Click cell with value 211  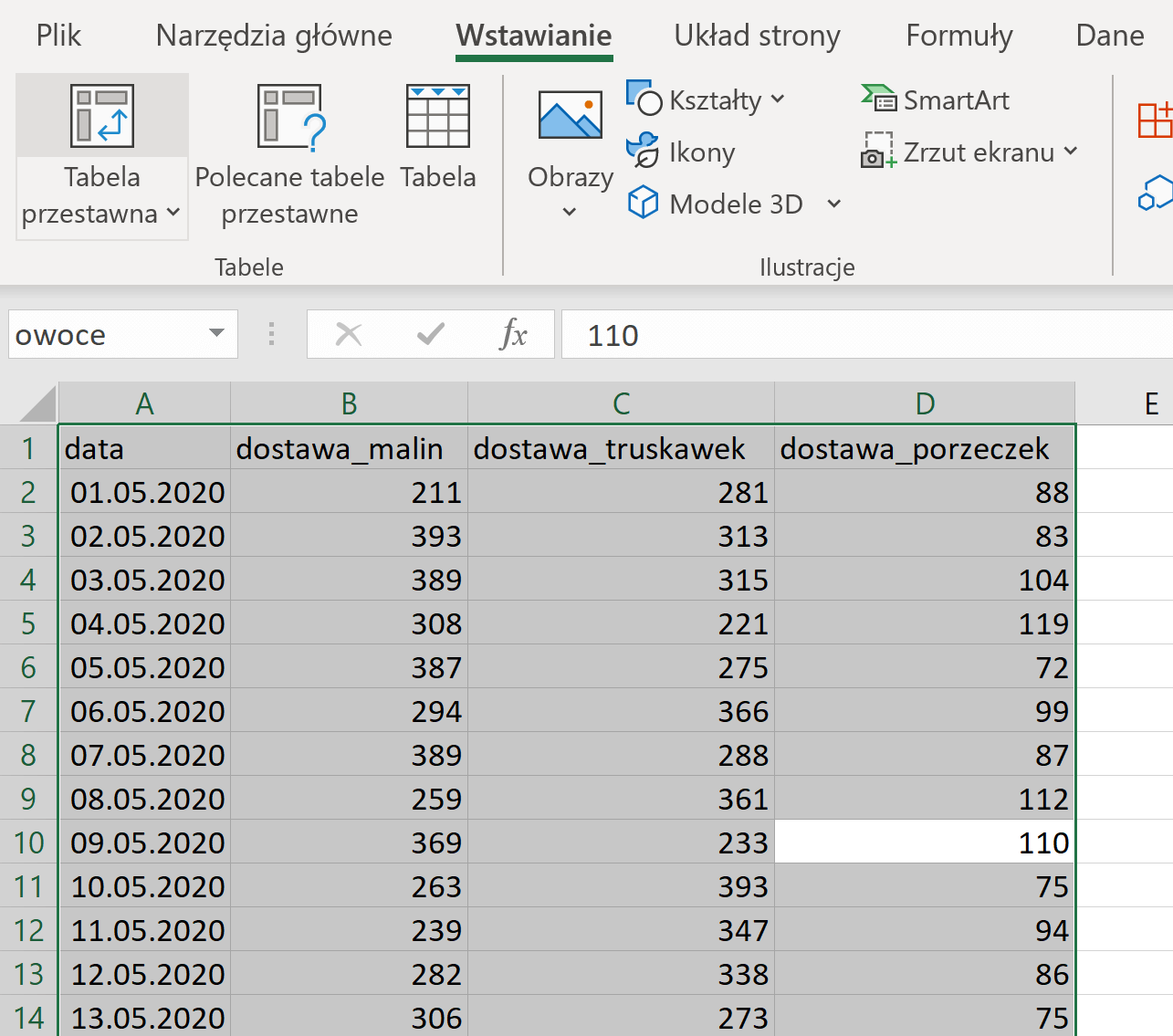tap(349, 492)
